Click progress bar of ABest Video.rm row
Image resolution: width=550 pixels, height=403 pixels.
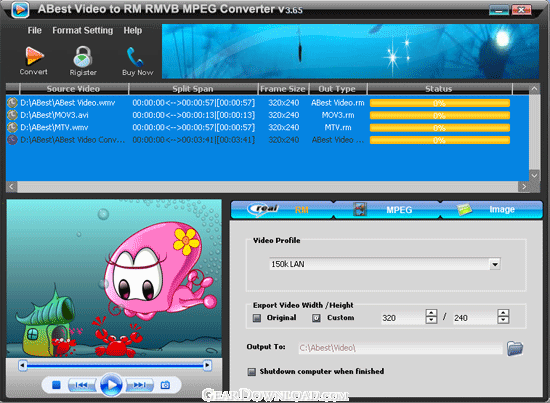tap(440, 103)
